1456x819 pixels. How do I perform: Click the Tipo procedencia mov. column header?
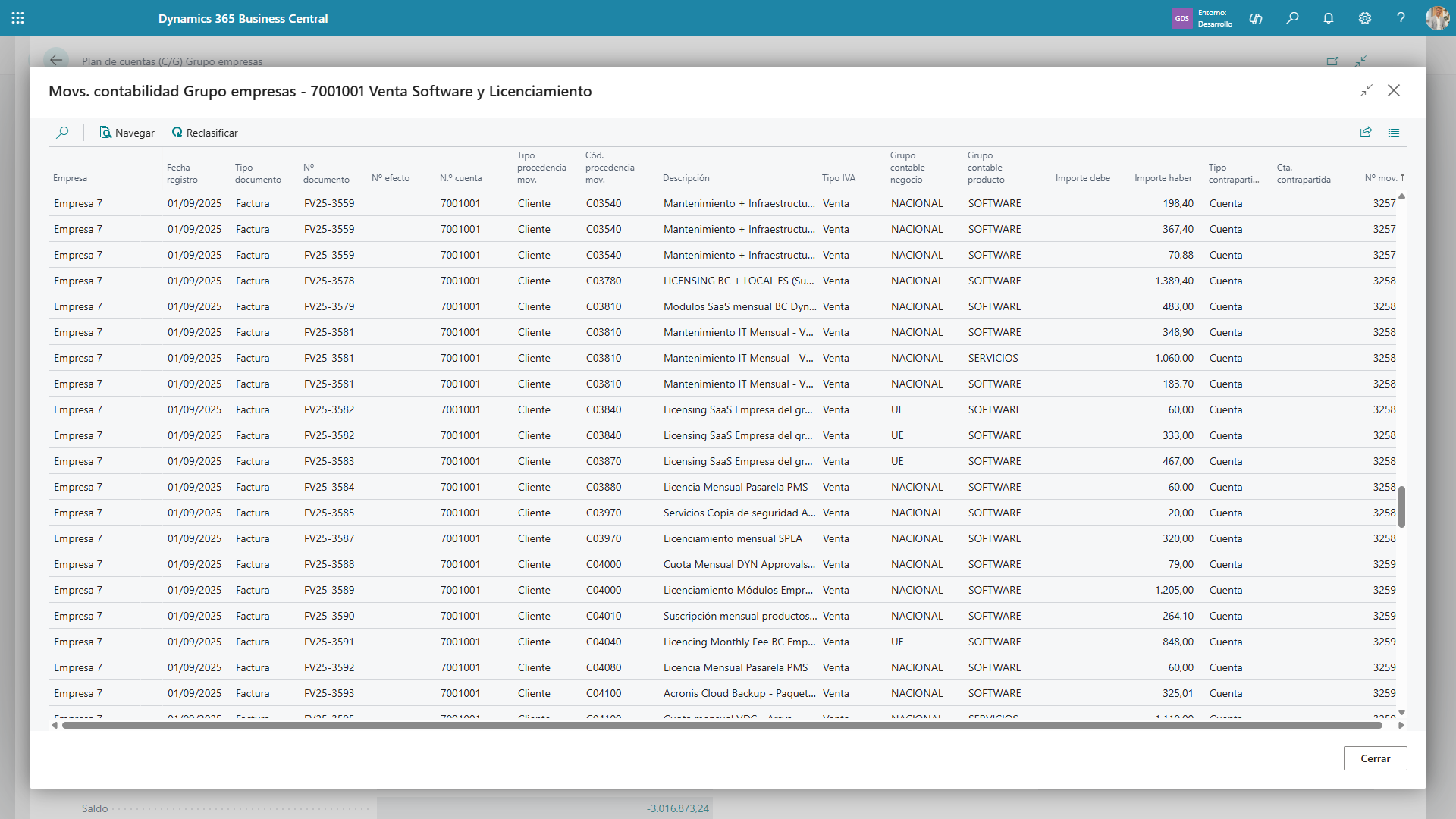[541, 168]
